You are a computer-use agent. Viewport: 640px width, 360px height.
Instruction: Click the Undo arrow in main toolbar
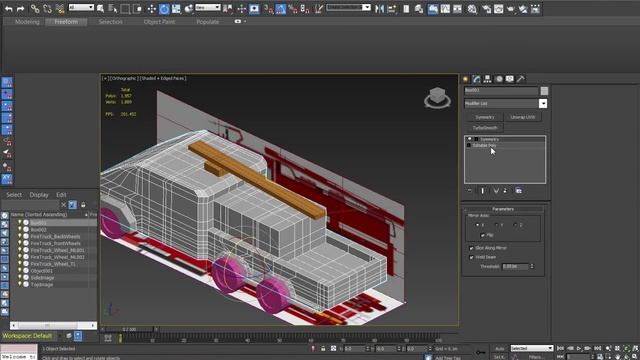tap(8, 8)
